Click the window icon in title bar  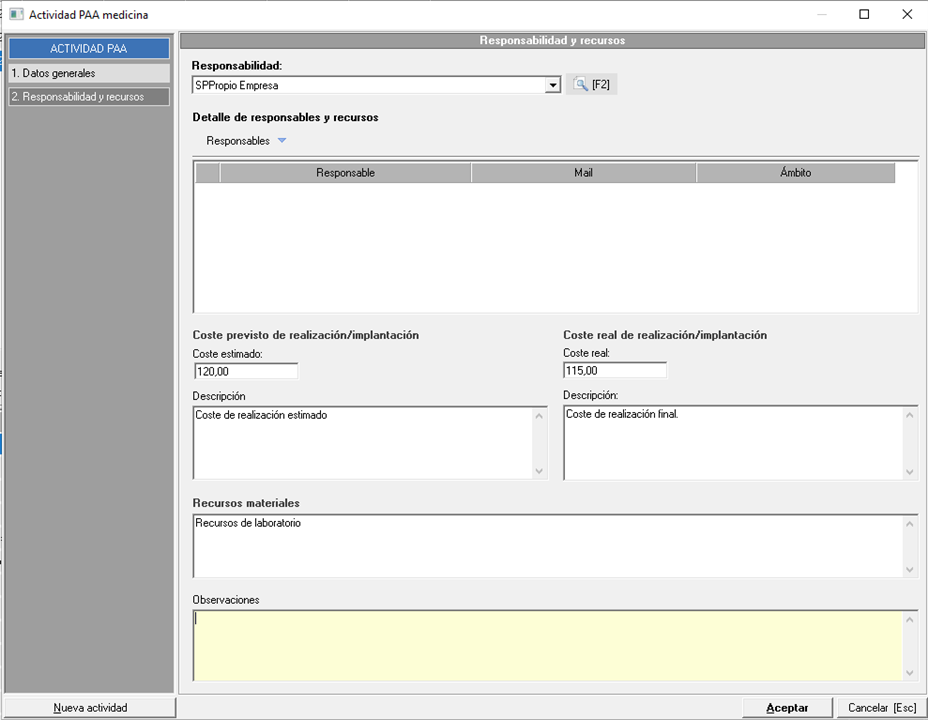point(16,14)
